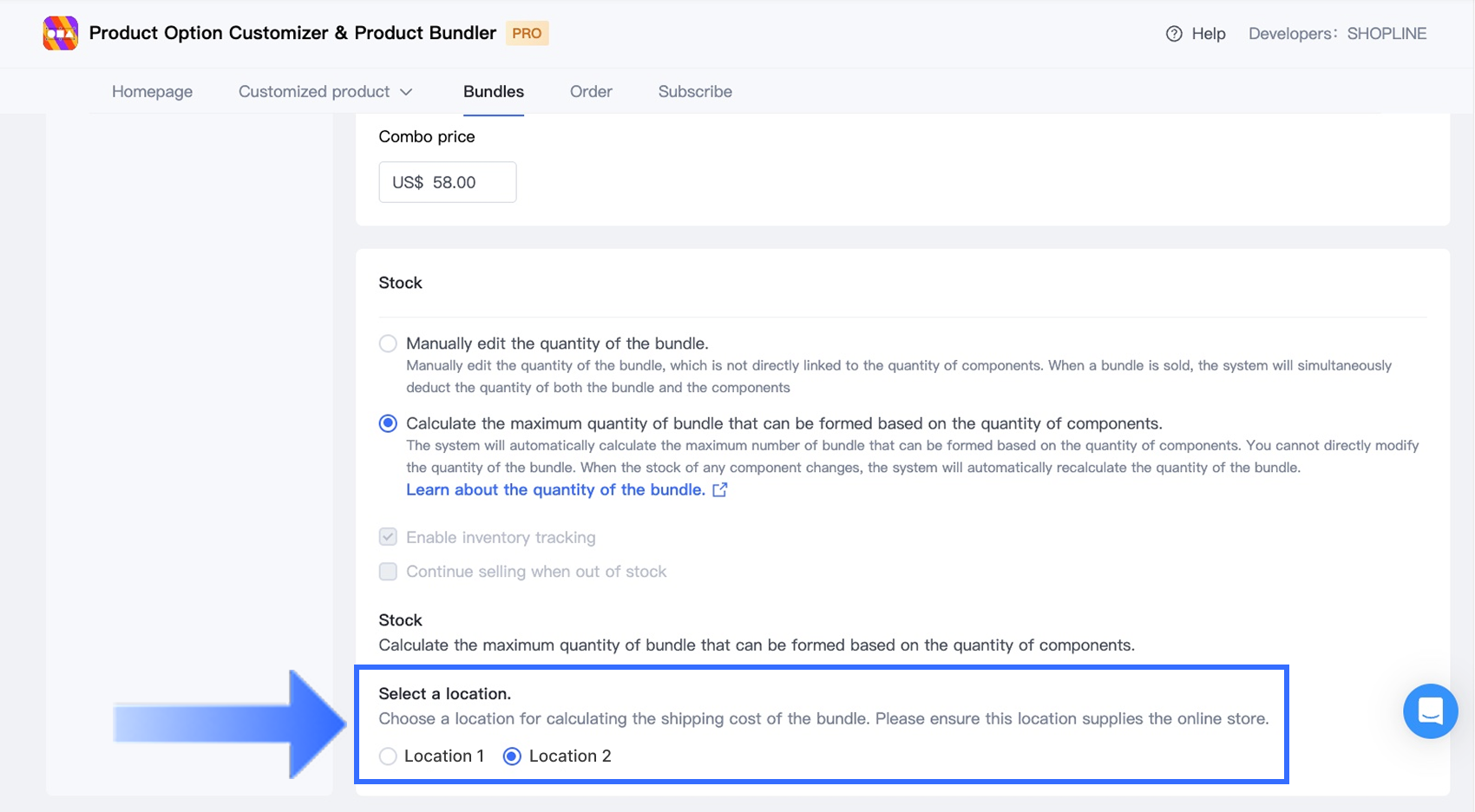The height and width of the screenshot is (812, 1475).
Task: Click the Help question mark icon
Action: [x=1174, y=34]
